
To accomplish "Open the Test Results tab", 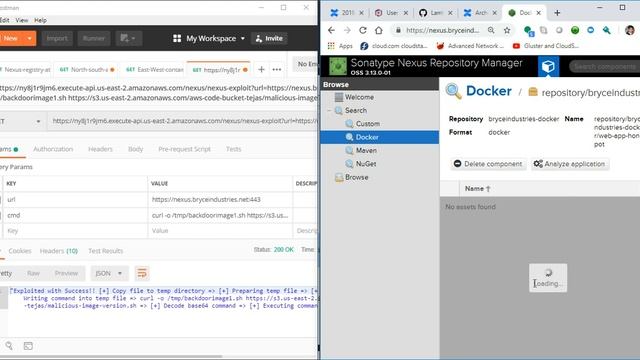I will pos(106,251).
